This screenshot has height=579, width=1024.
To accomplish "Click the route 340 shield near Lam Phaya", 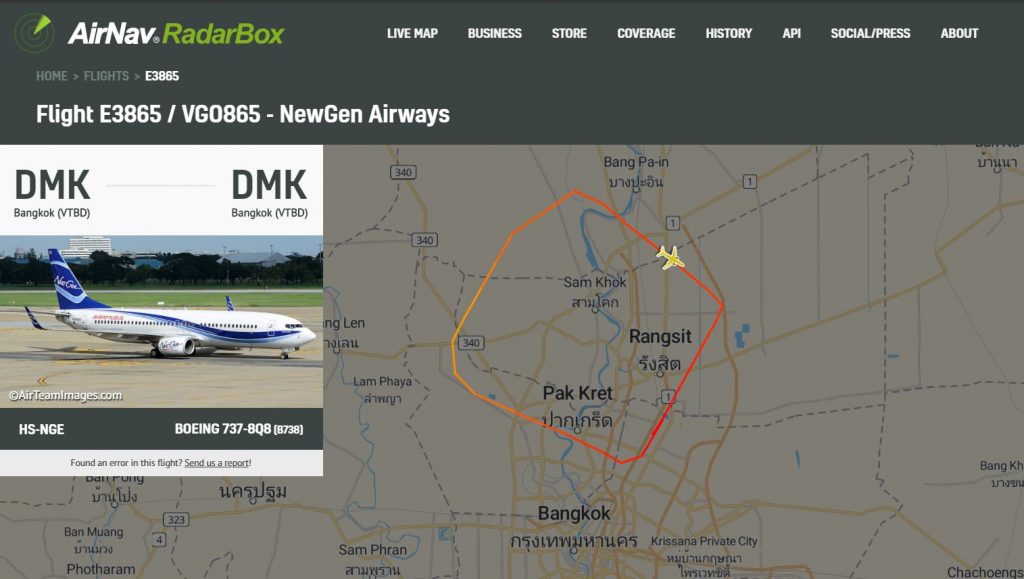I will click(x=471, y=343).
